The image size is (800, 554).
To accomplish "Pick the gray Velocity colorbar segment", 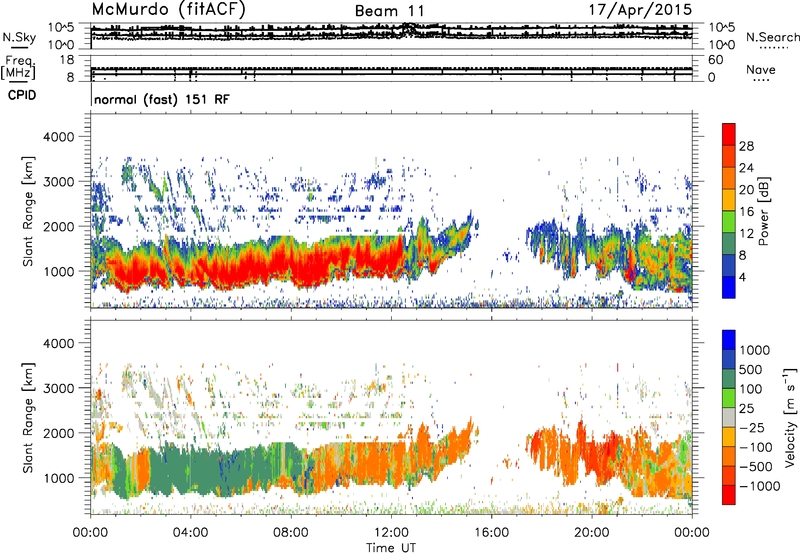I will click(729, 417).
